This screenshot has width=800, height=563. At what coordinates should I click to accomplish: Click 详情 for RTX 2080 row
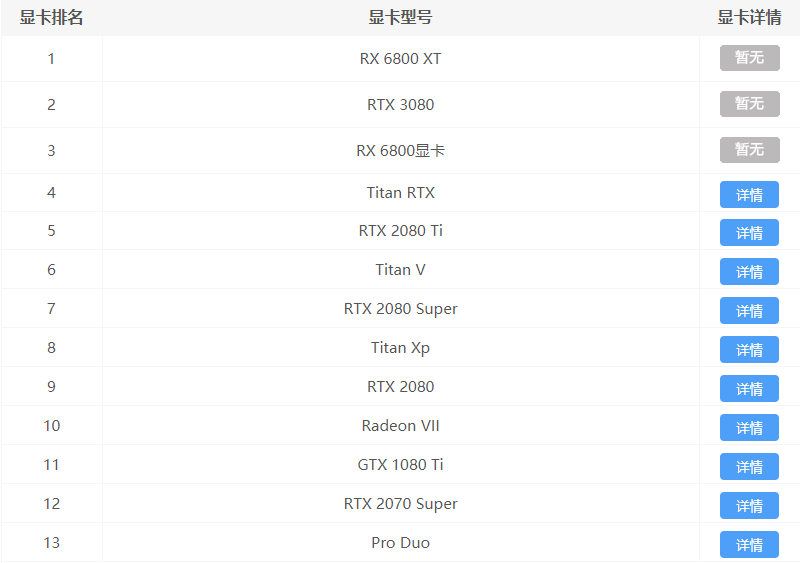(749, 389)
